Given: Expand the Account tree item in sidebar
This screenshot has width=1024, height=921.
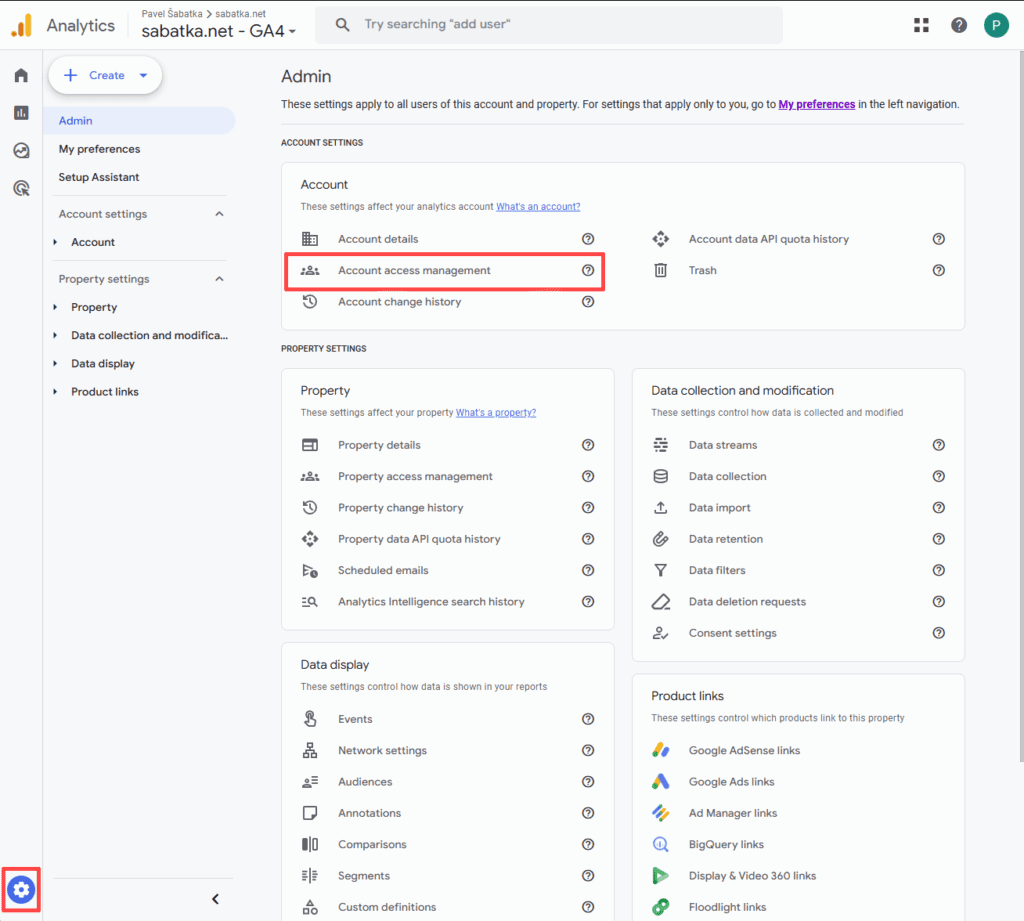Looking at the screenshot, I should coord(55,242).
